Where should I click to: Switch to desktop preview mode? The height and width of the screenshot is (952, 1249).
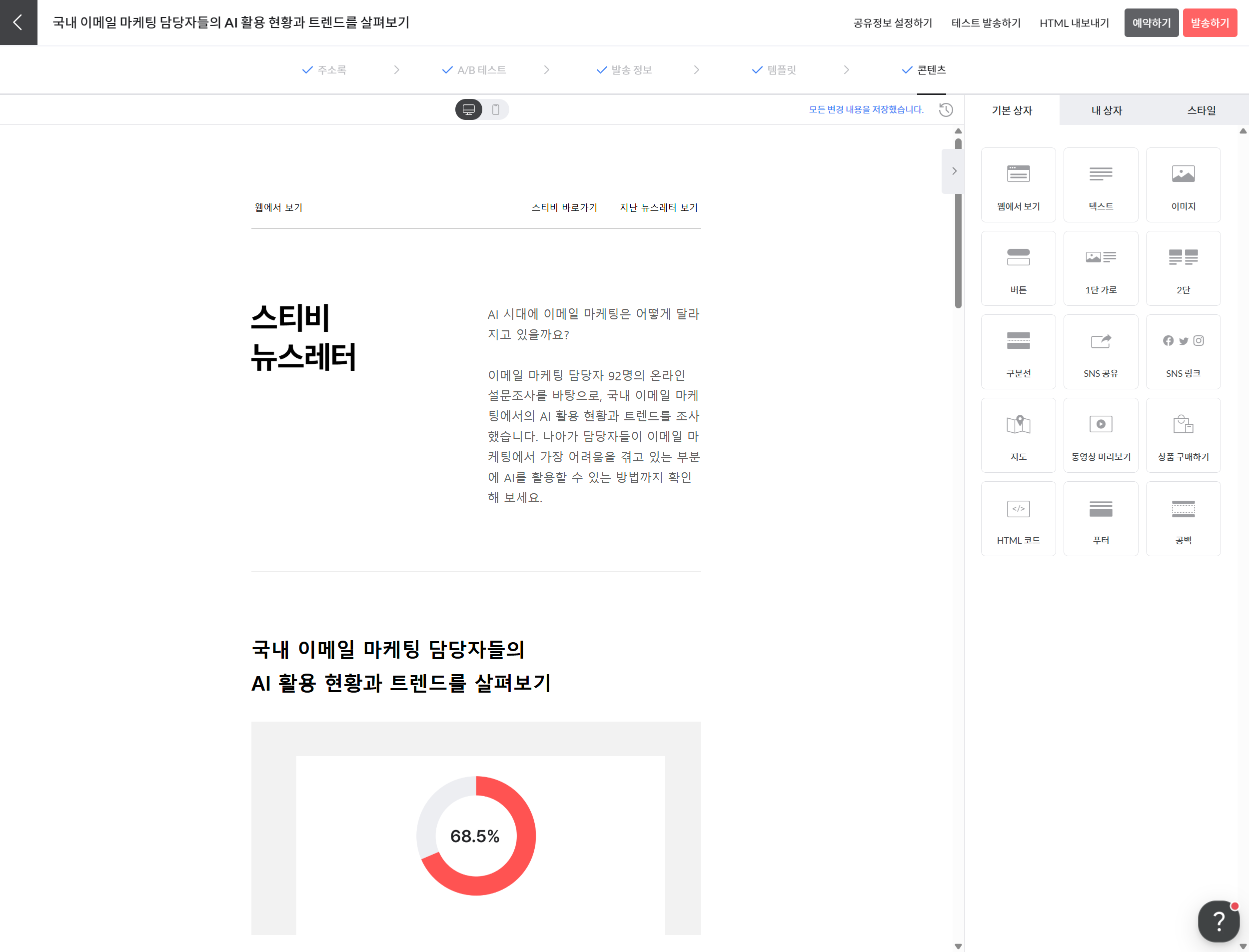point(469,109)
